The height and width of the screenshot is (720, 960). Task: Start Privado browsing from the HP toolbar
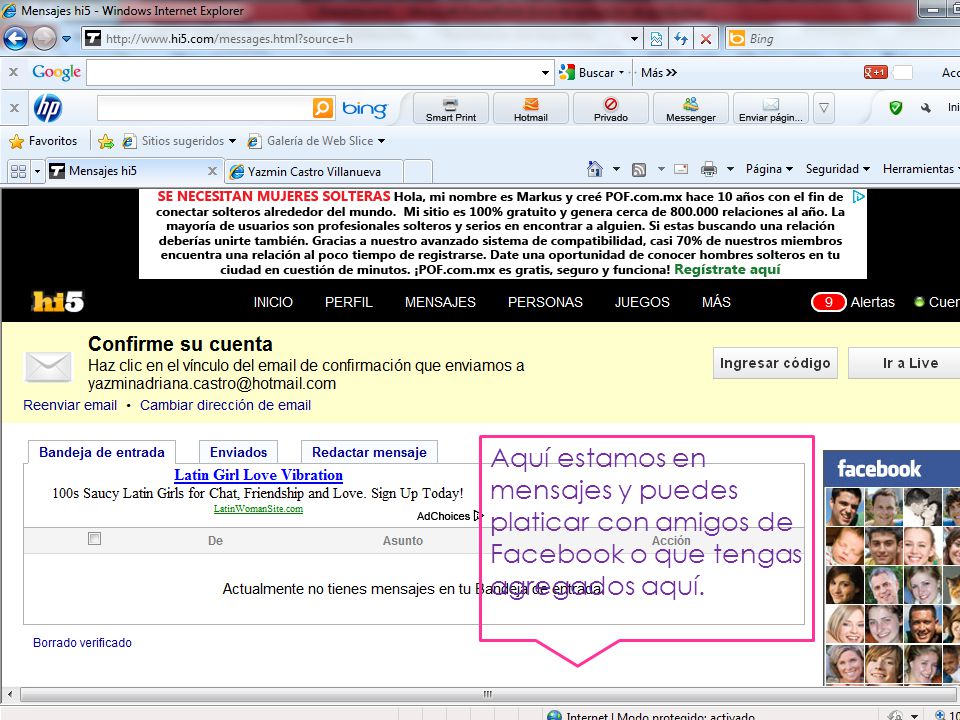pyautogui.click(x=610, y=108)
